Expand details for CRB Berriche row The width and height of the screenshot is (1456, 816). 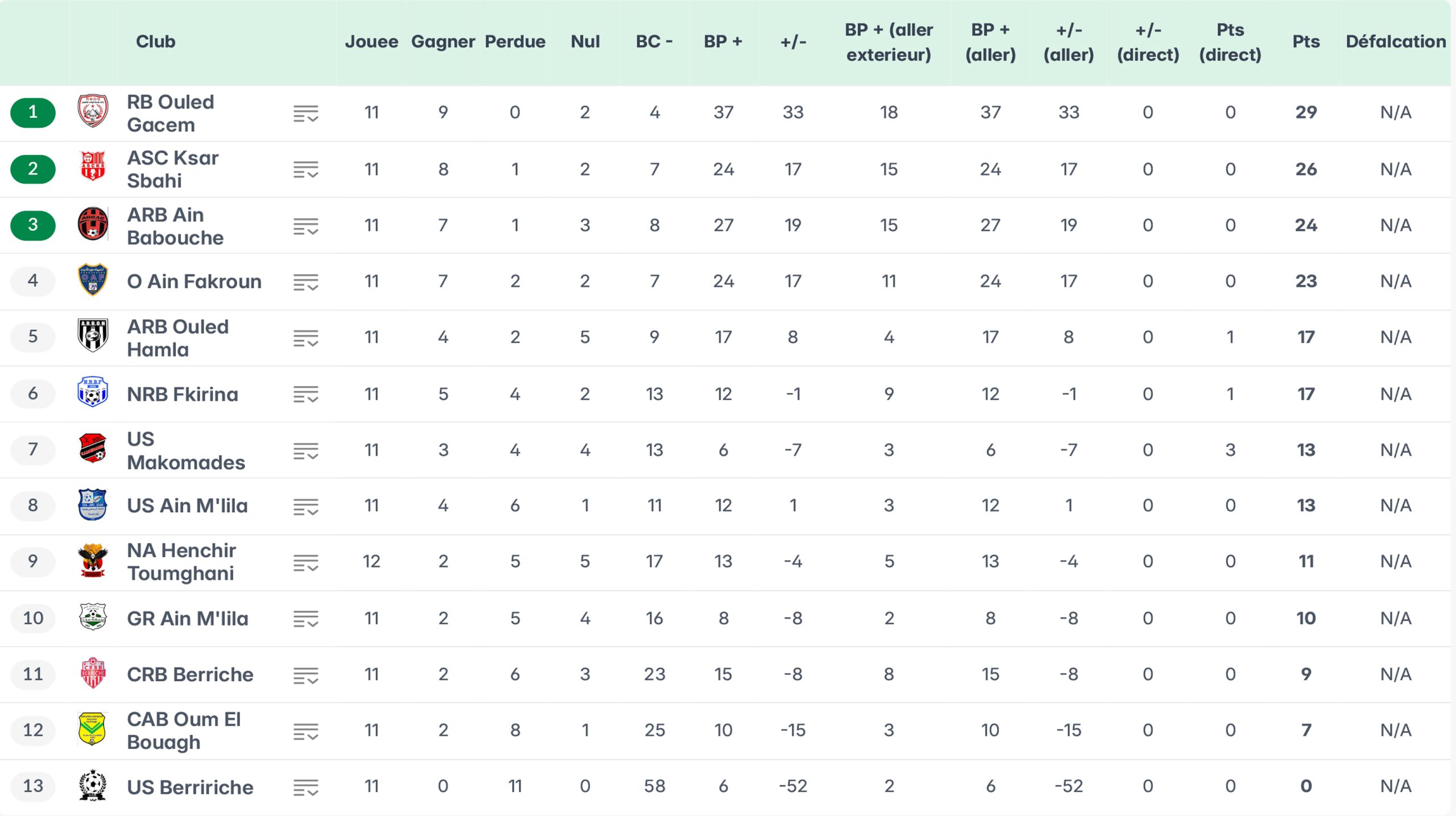click(305, 676)
